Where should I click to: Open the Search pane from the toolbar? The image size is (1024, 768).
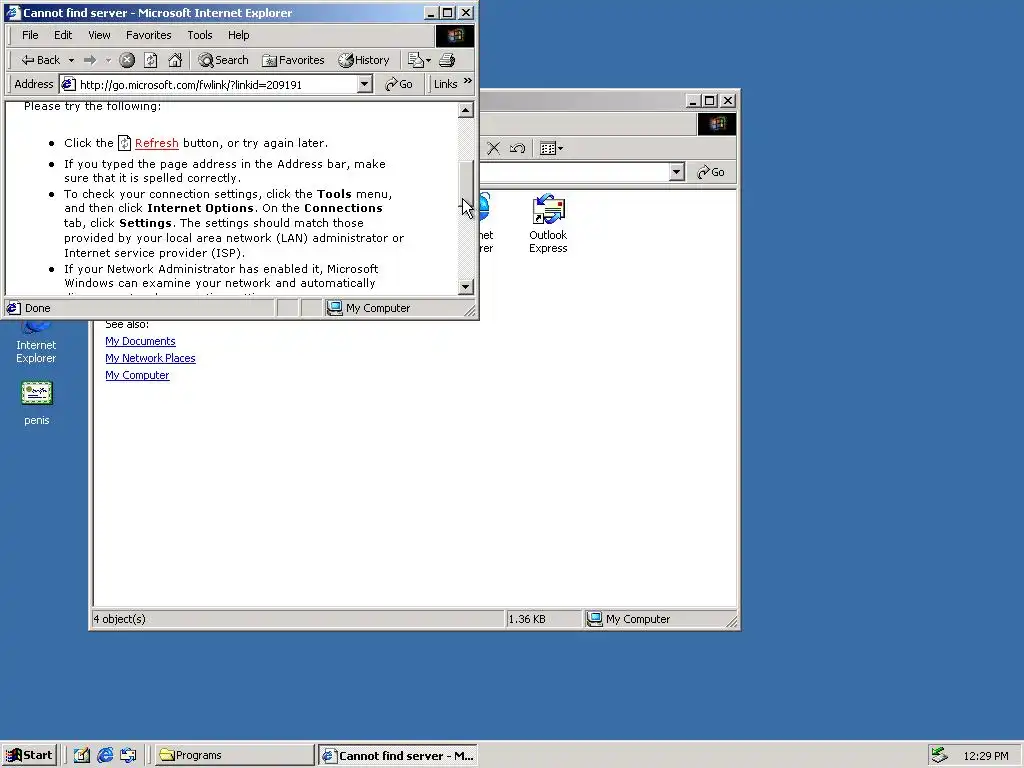223,60
